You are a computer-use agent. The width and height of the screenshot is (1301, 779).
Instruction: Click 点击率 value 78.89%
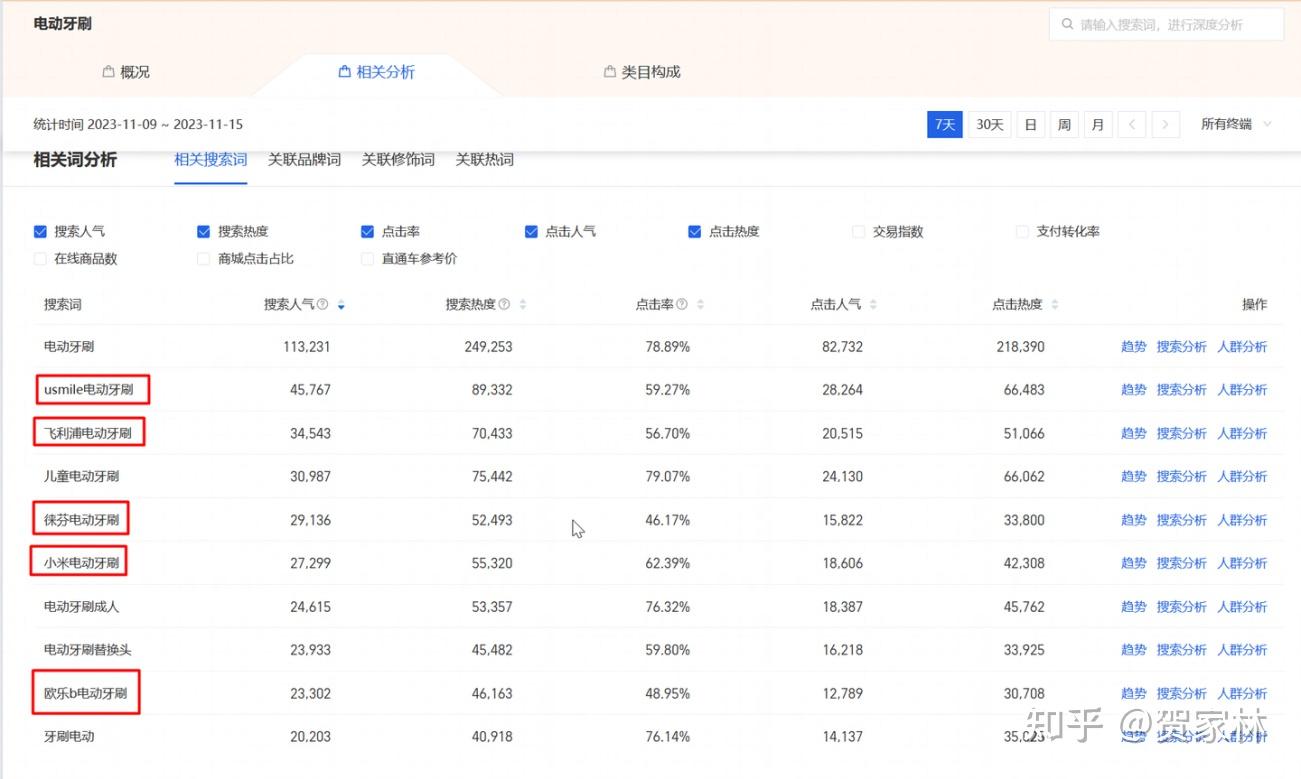[x=668, y=347]
